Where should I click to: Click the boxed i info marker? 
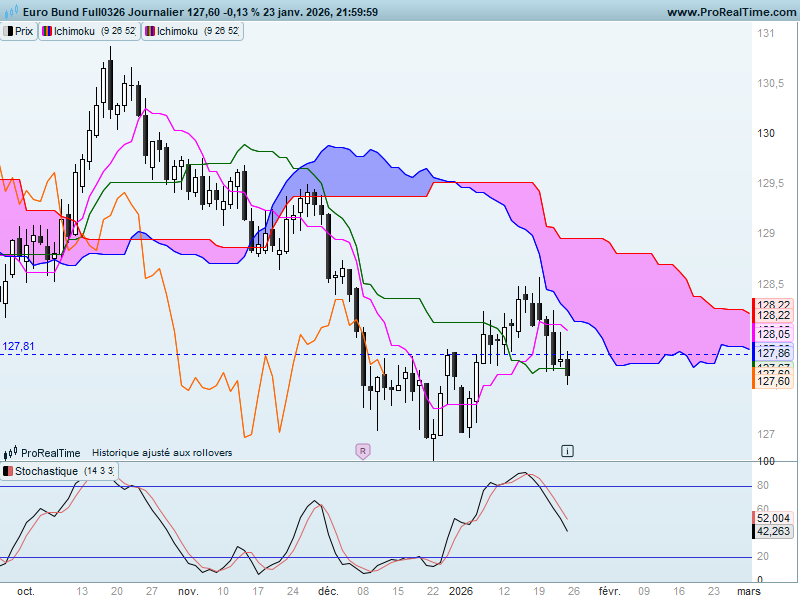(x=567, y=451)
